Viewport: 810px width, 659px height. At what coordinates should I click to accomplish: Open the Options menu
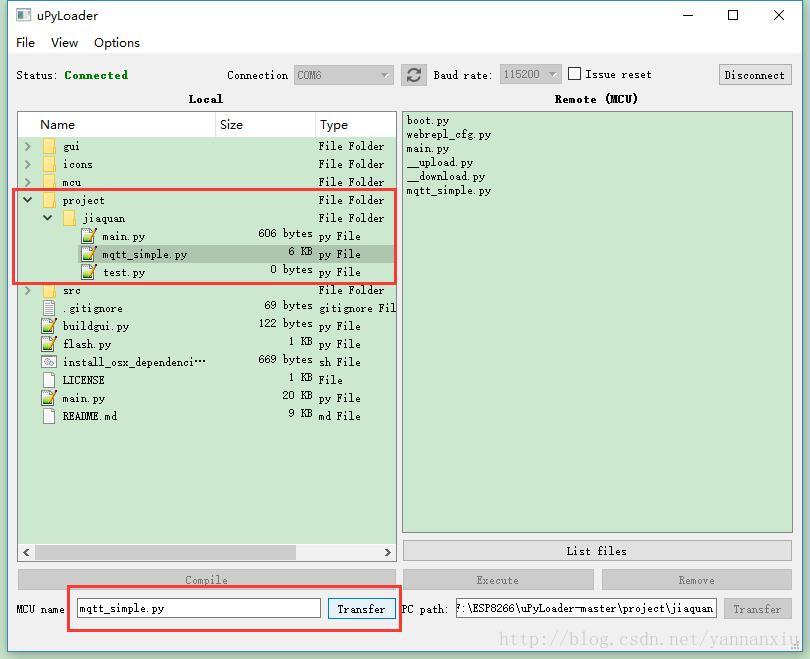(x=117, y=42)
